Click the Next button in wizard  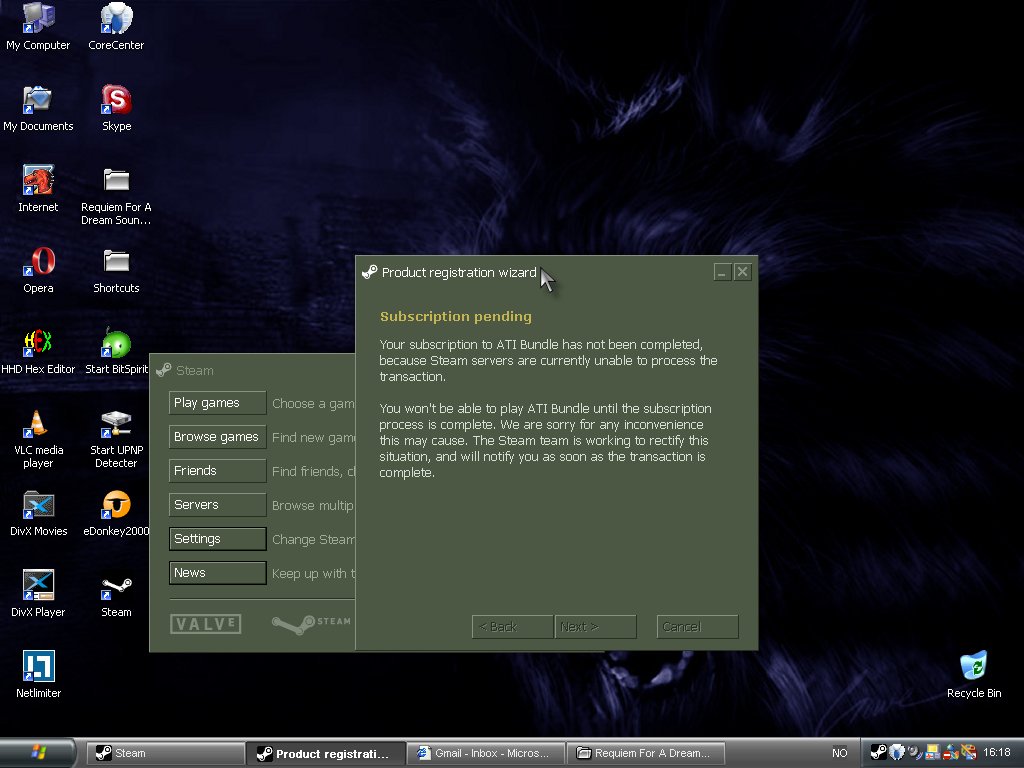595,627
